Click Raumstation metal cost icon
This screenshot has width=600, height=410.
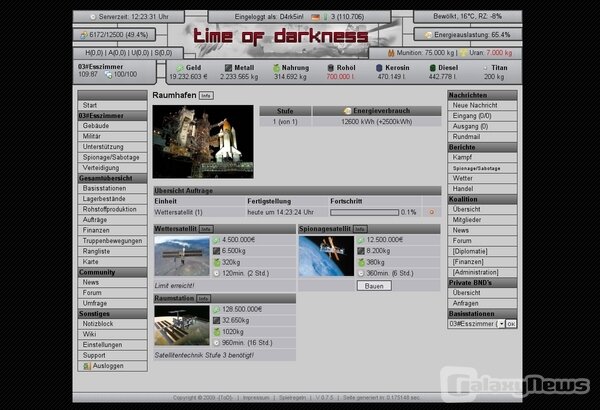point(217,320)
